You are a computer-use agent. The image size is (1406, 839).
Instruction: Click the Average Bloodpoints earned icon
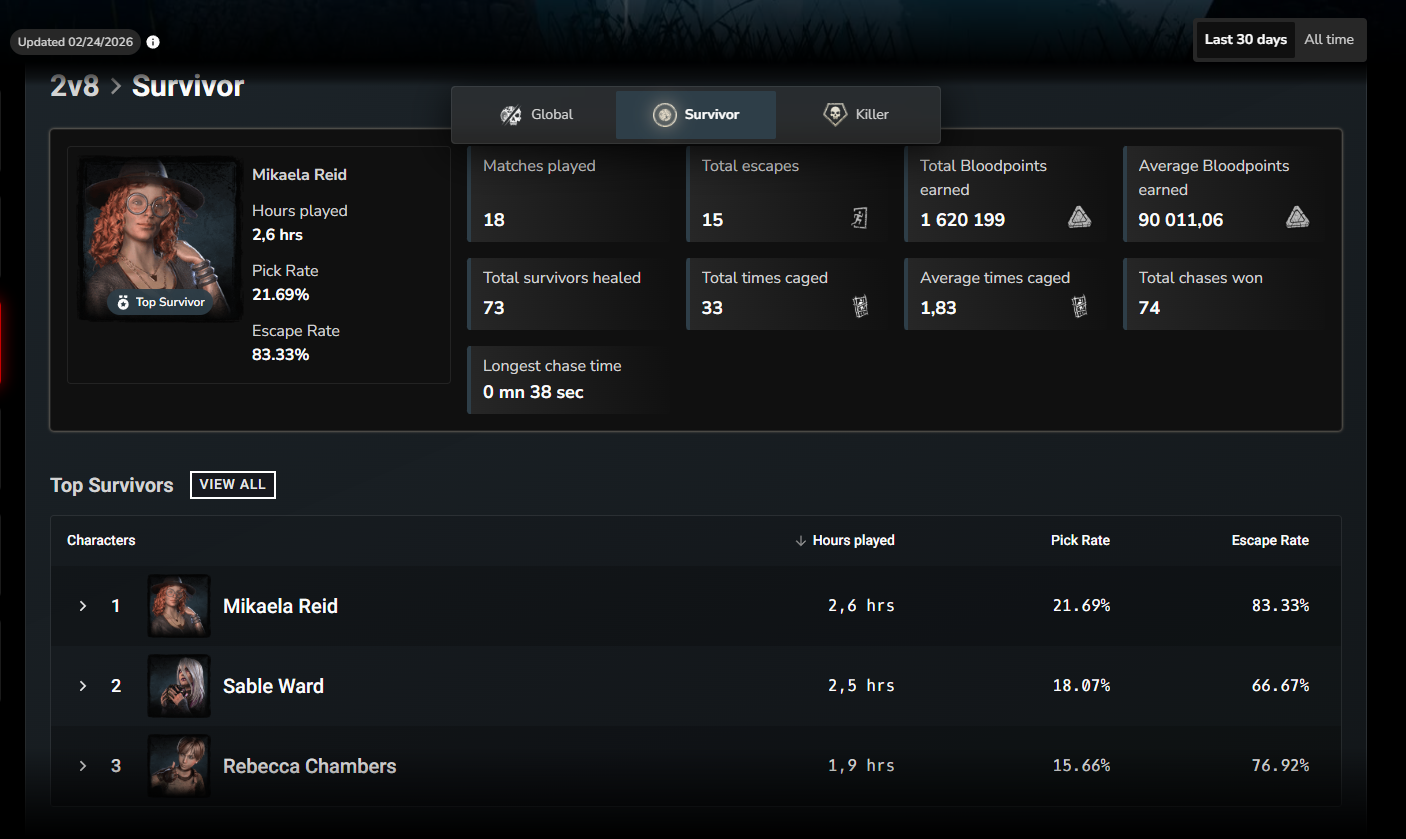pyautogui.click(x=1297, y=217)
